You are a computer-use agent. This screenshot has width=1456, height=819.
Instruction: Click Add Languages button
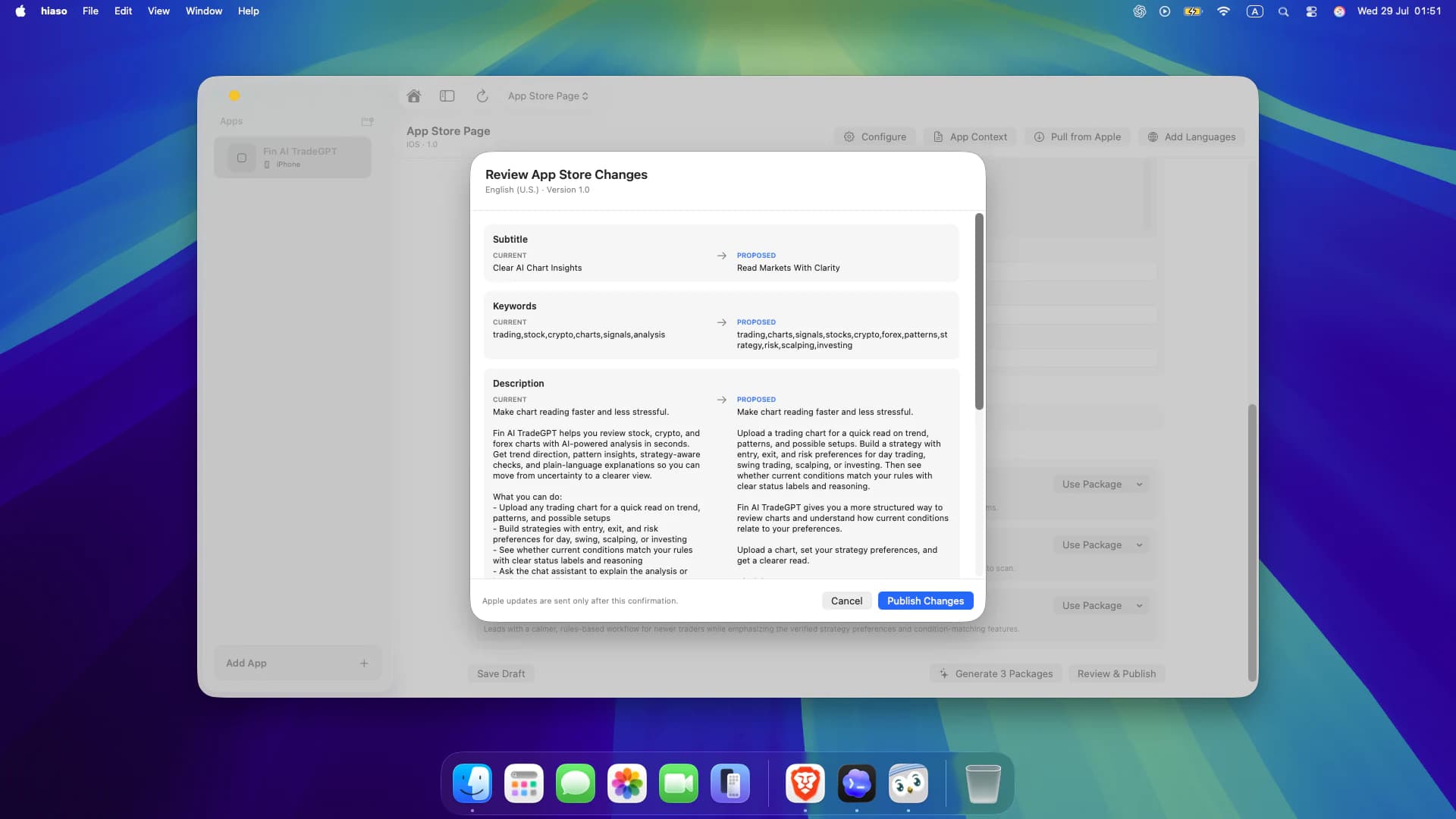[x=1191, y=136]
